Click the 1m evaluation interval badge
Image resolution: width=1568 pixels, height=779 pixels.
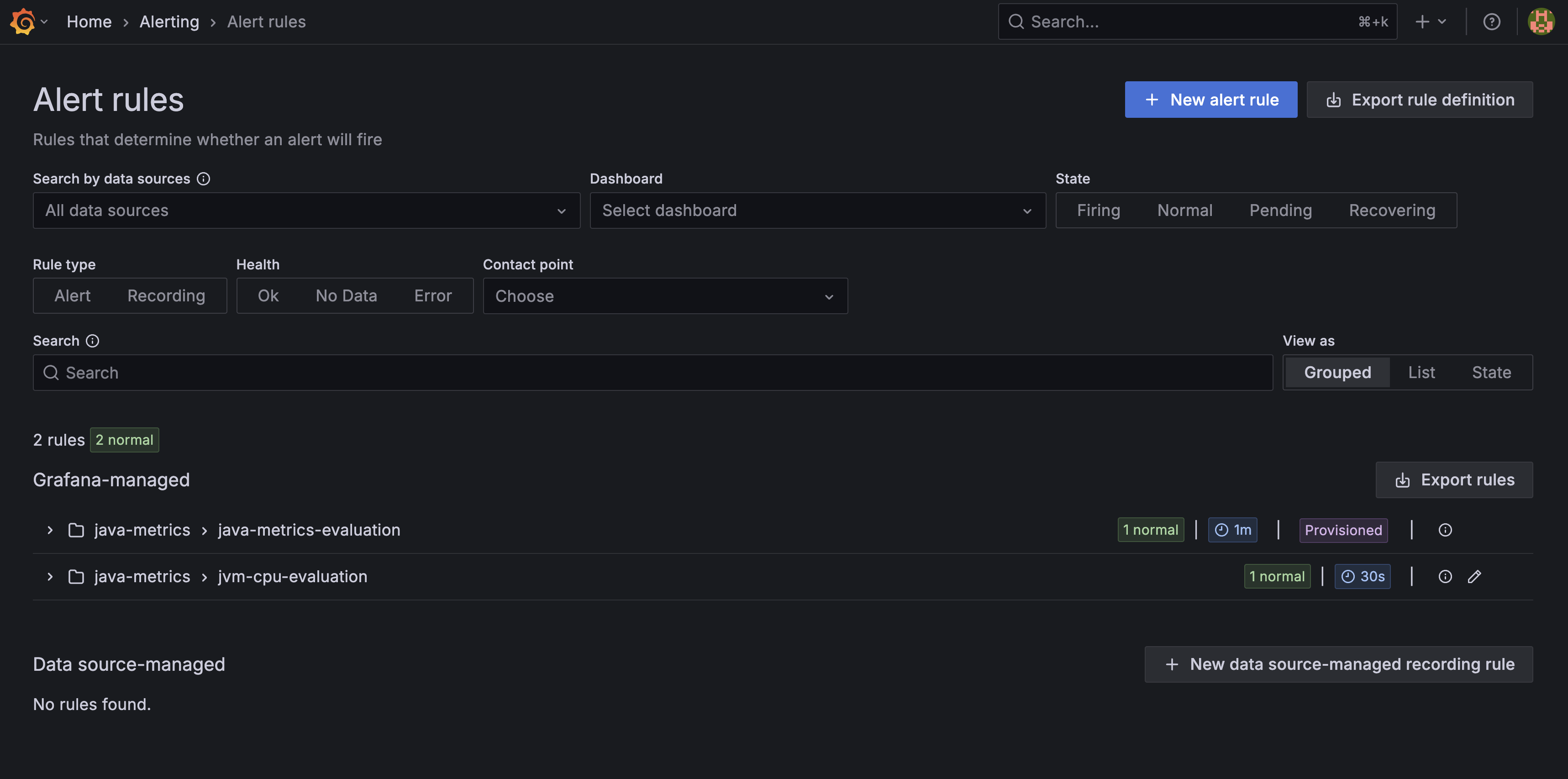coord(1232,530)
